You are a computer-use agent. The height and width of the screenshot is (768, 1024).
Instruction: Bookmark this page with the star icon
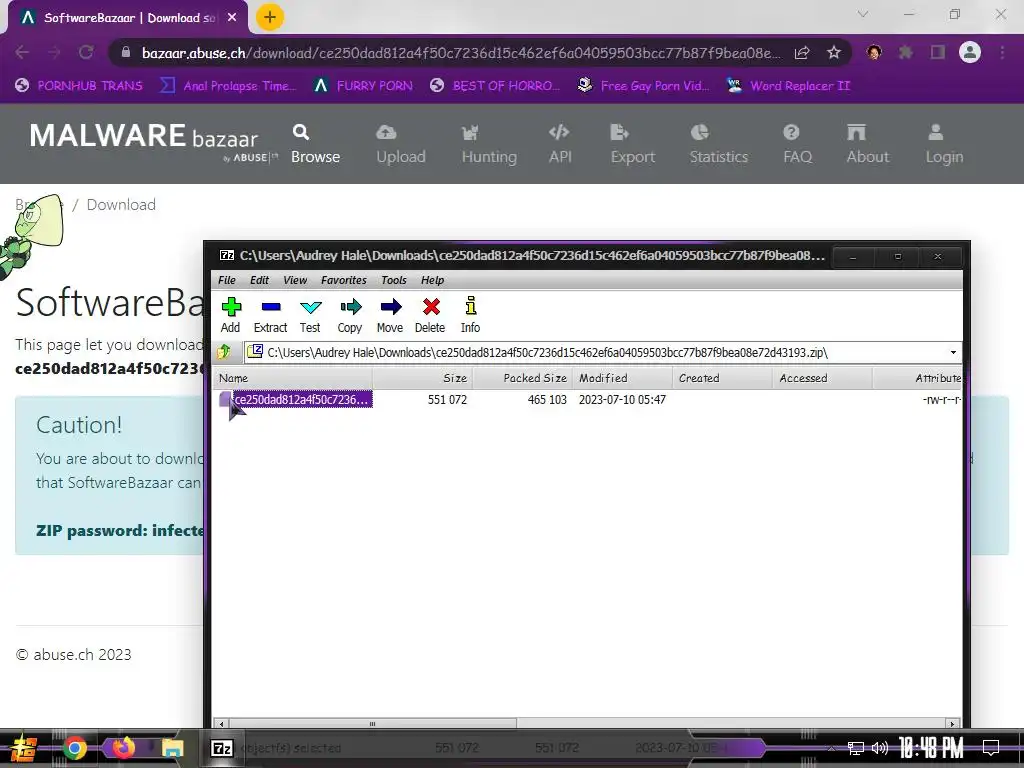tap(833, 53)
